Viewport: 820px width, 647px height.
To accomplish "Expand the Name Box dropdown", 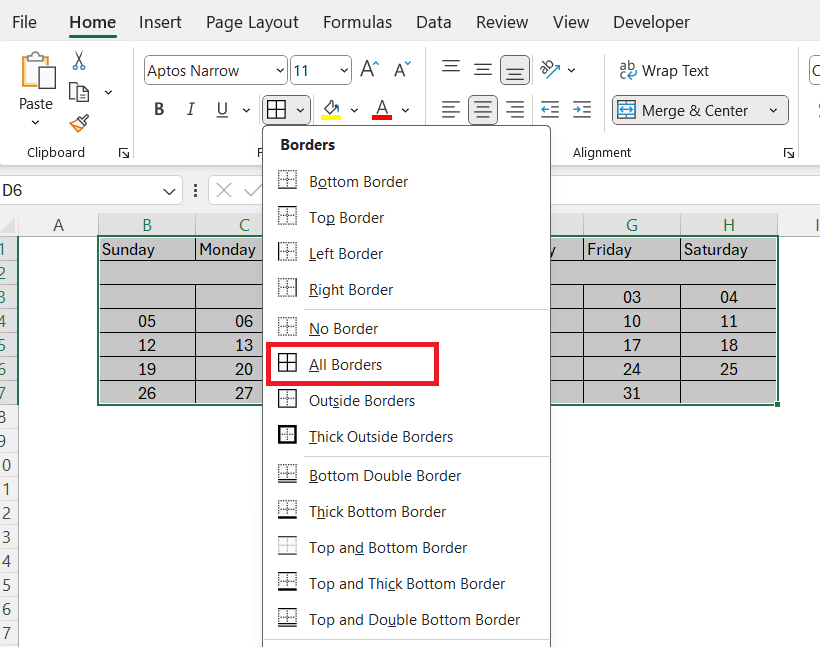I will pyautogui.click(x=169, y=191).
